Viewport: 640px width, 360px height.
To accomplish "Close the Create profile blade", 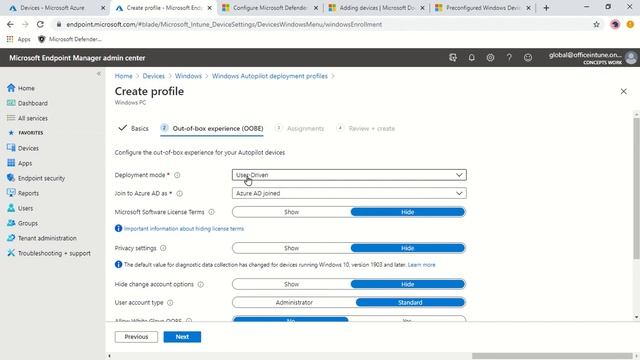I will pyautogui.click(x=623, y=91).
